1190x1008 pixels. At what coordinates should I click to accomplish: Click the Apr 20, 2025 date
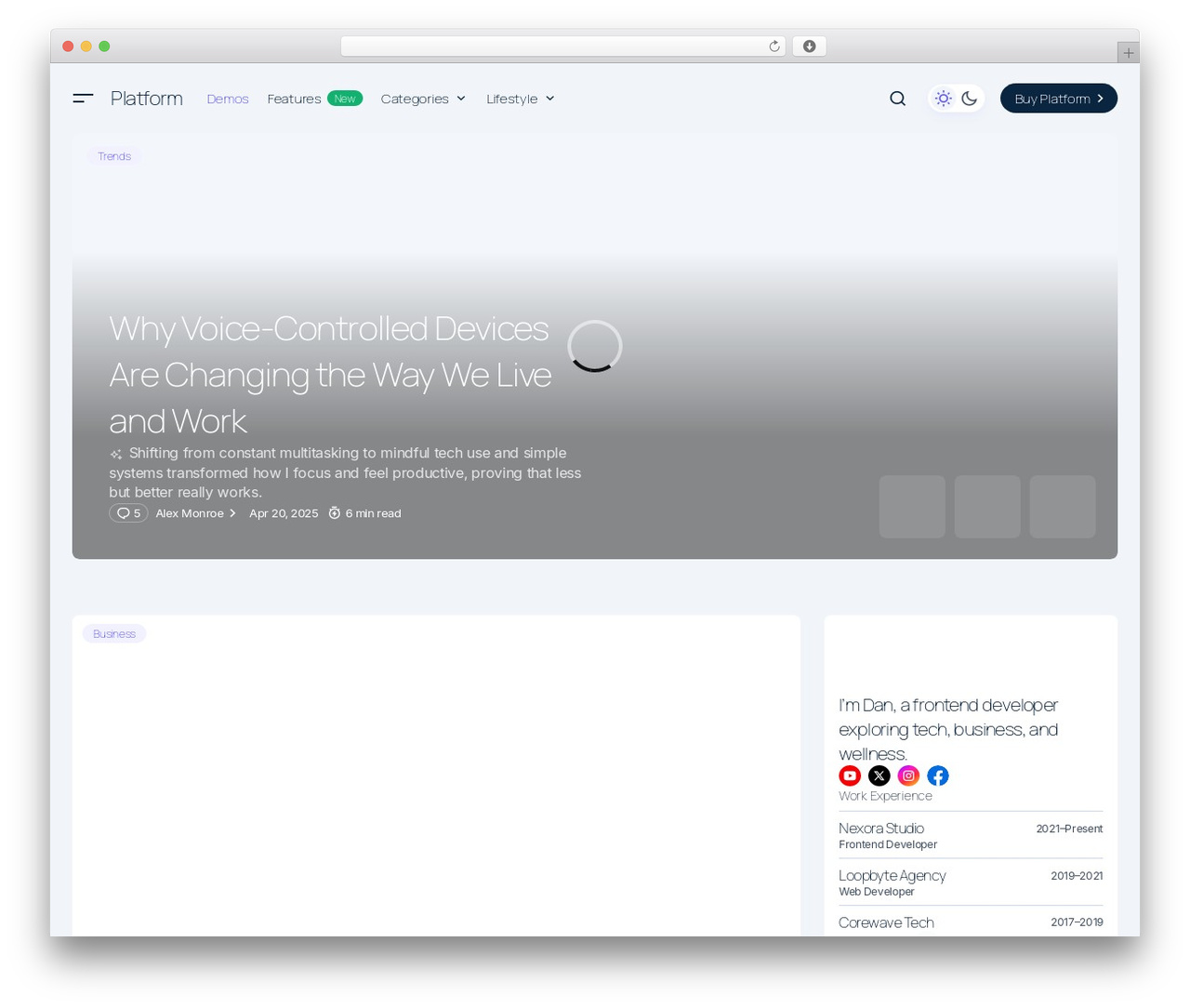pos(284,513)
